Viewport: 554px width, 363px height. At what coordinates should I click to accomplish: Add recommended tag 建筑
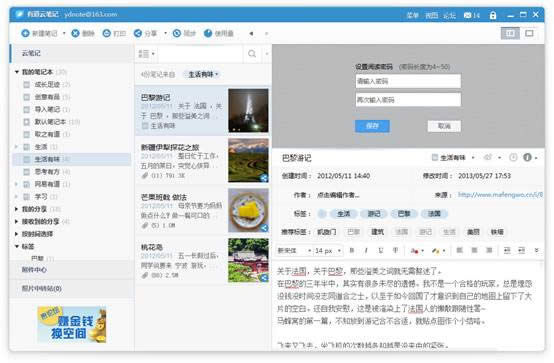click(x=378, y=232)
